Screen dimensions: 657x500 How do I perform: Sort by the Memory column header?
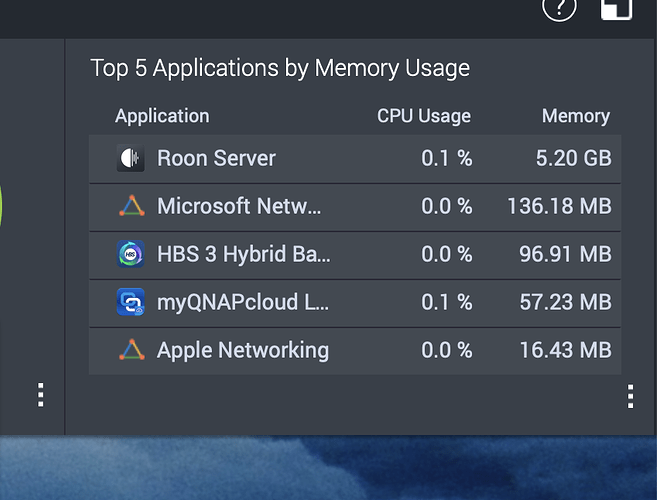click(576, 116)
